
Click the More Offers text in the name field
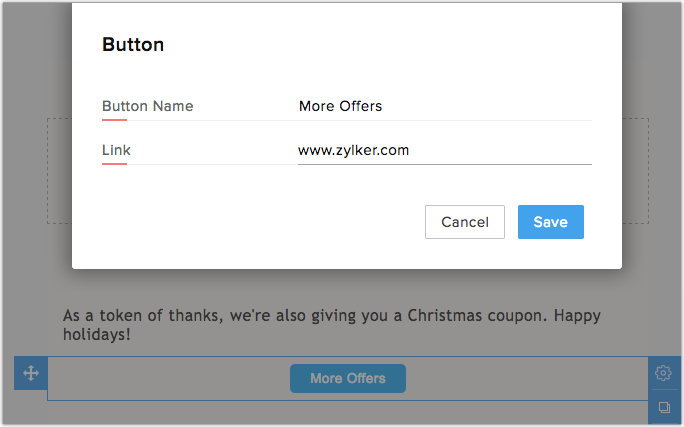340,106
